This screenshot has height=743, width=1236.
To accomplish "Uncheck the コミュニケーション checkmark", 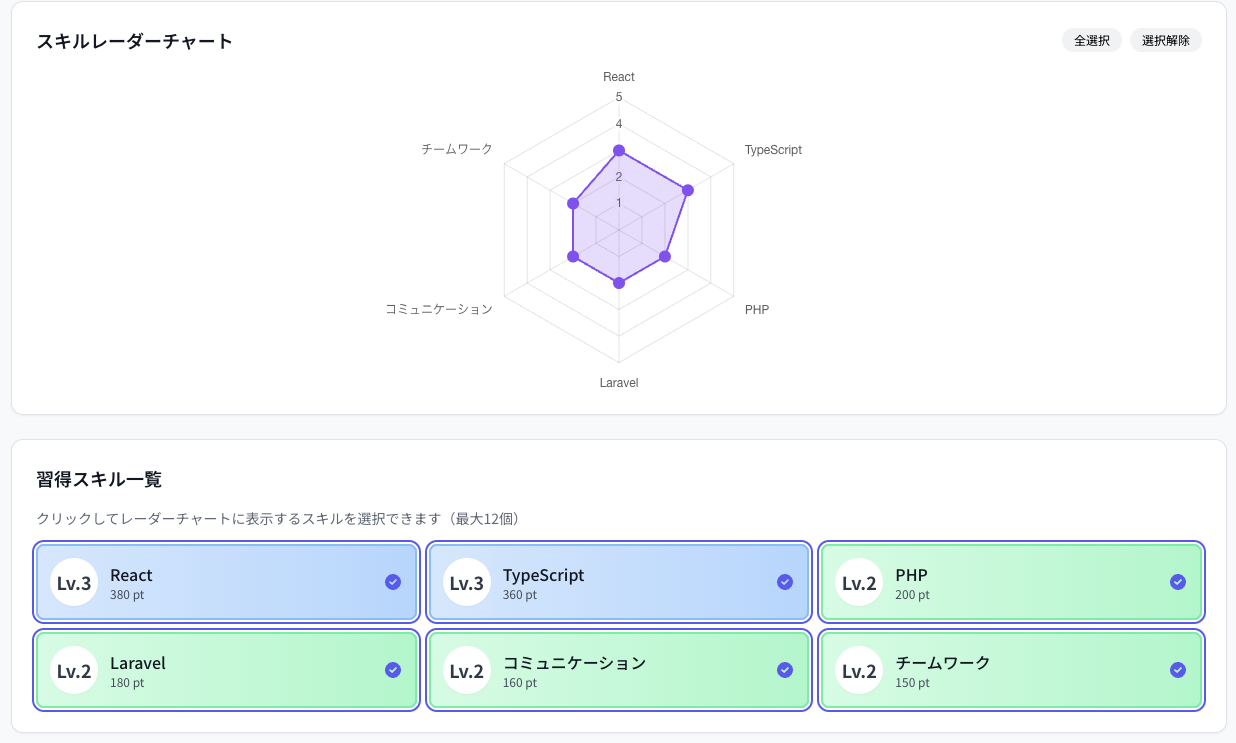I will tap(785, 670).
